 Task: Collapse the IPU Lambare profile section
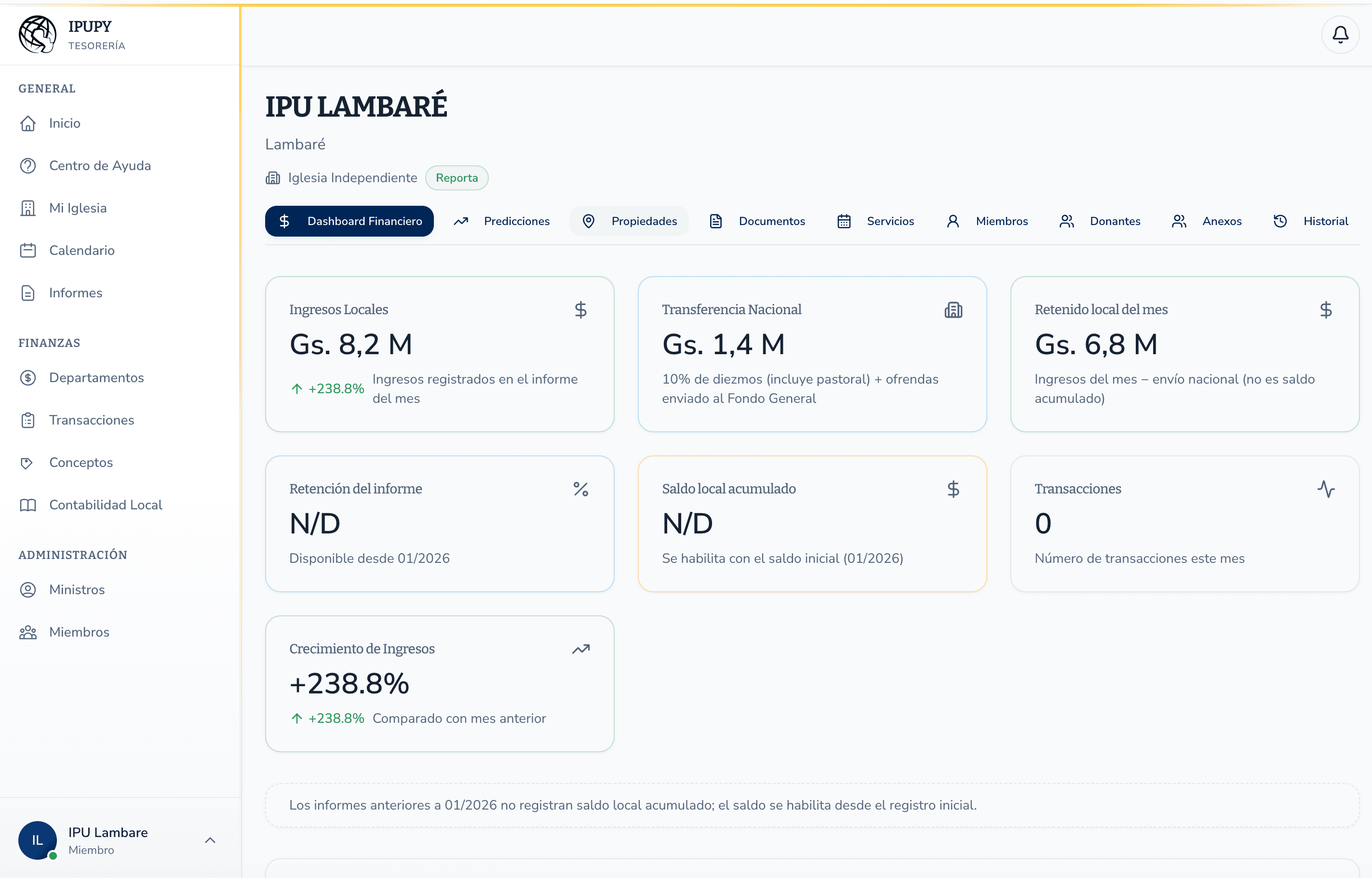point(210,840)
